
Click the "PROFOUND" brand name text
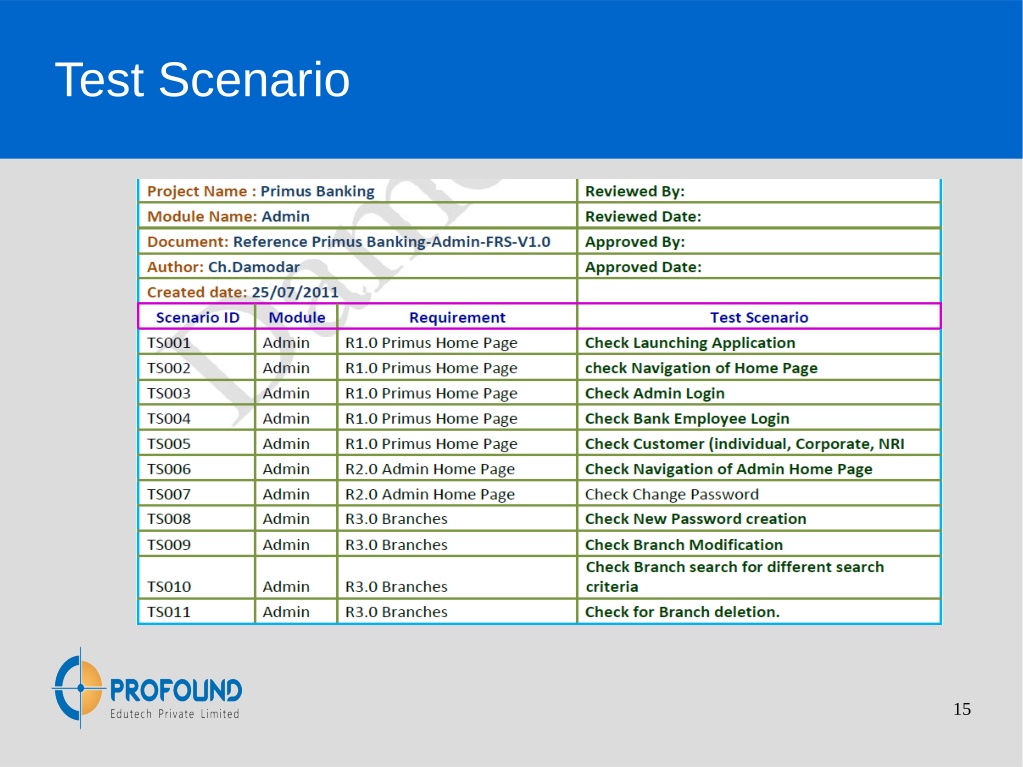pos(176,690)
